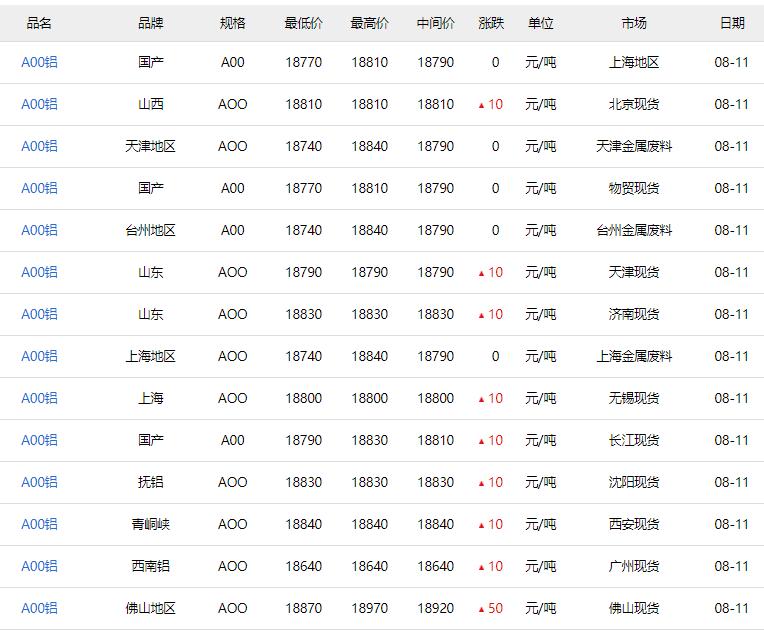Screen dimensions: 764x635
Task: Click the 台州金属废料 market cell
Action: (x=634, y=230)
